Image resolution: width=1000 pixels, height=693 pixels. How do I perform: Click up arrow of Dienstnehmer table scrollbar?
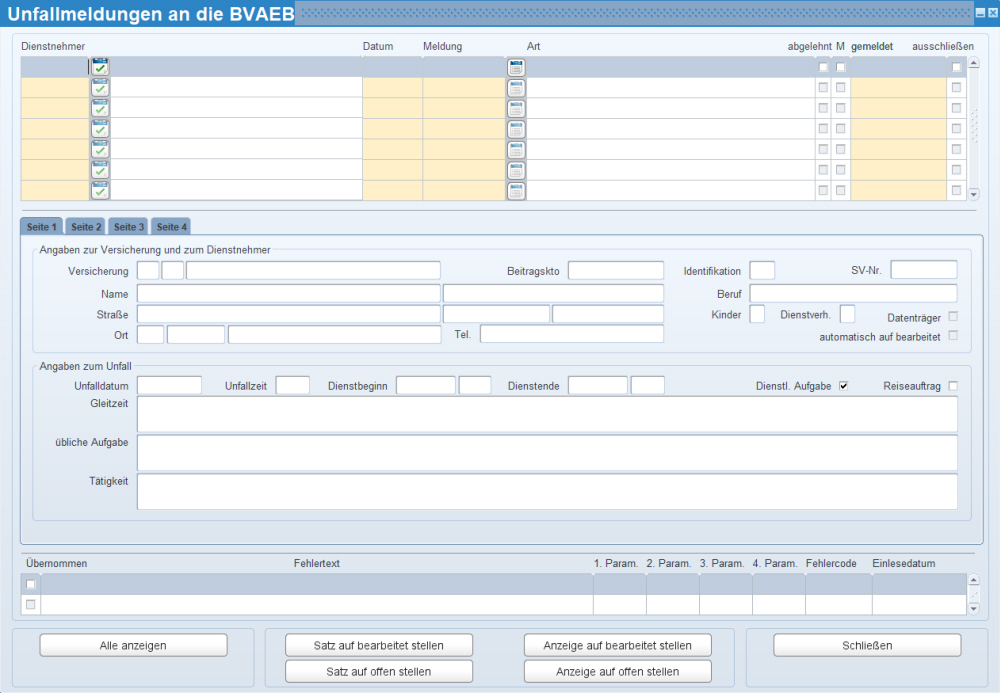974,62
